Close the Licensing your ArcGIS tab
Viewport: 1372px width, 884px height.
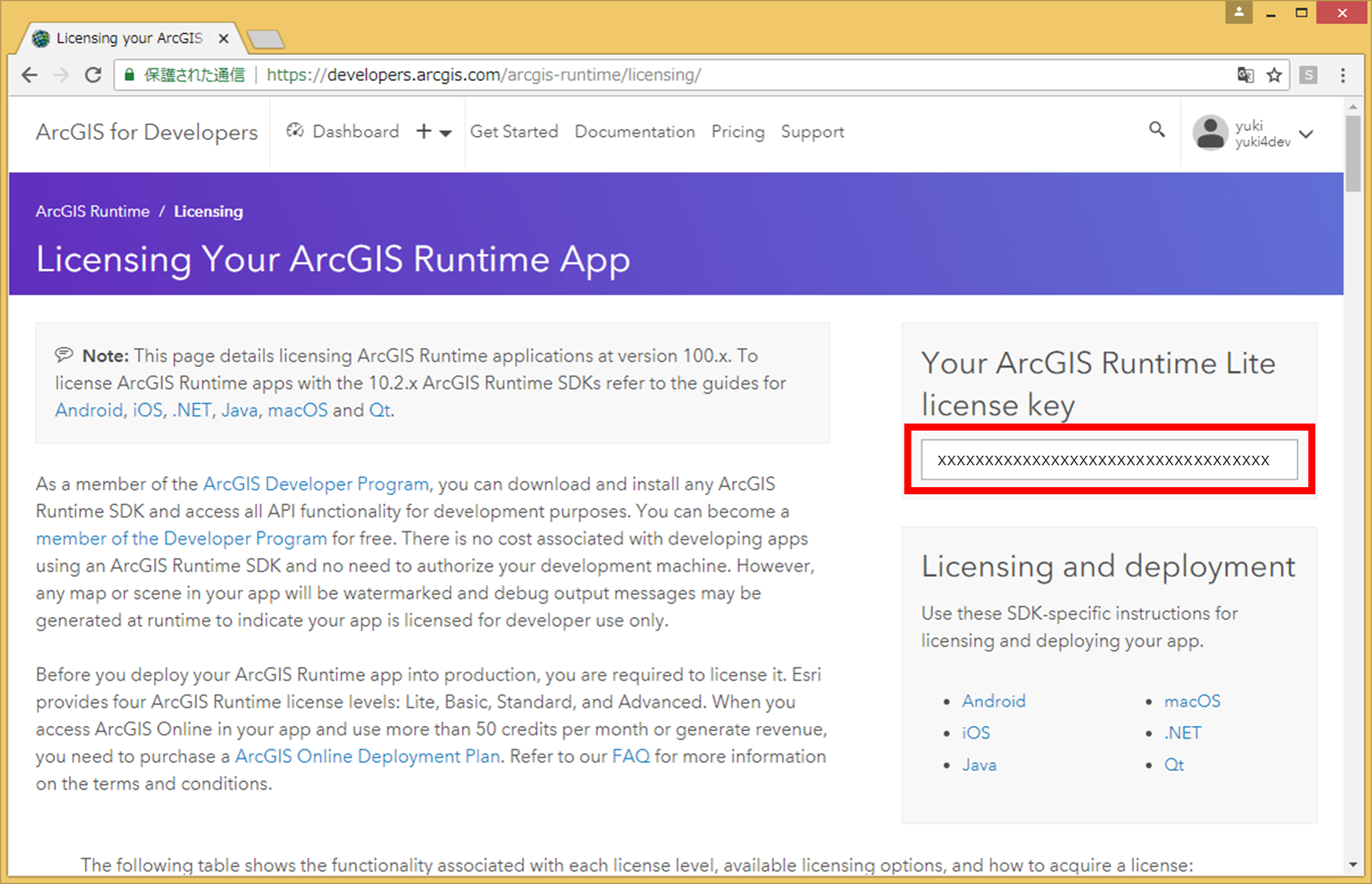tap(224, 39)
